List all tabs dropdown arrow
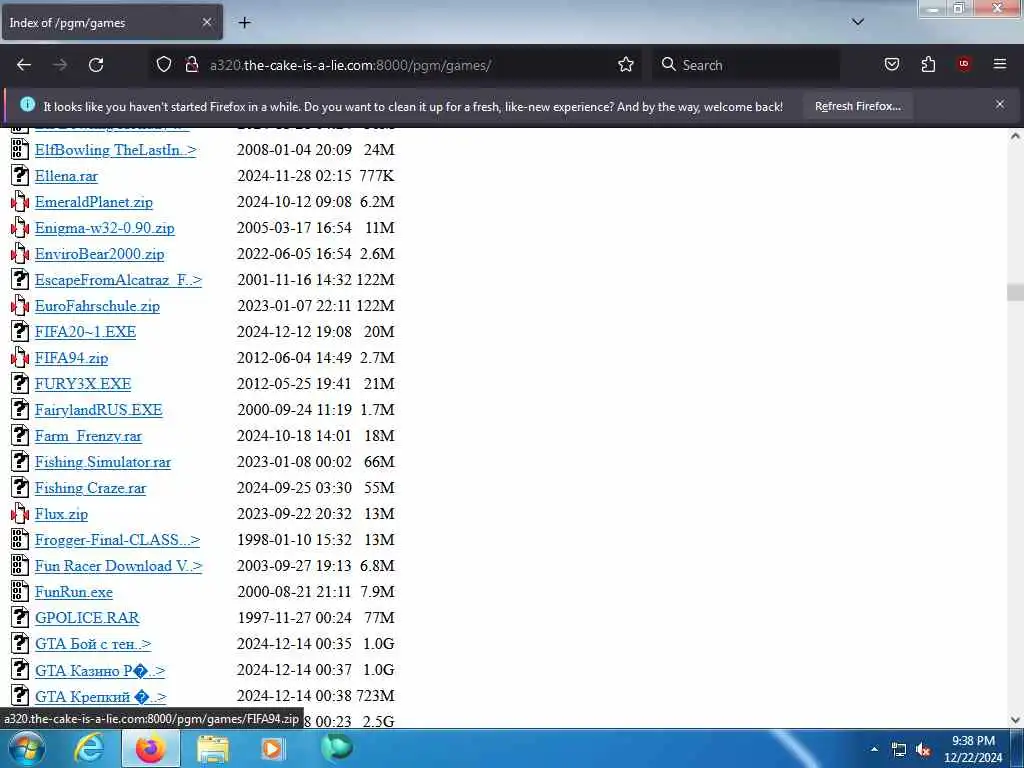The height and width of the screenshot is (768, 1024). click(x=857, y=22)
